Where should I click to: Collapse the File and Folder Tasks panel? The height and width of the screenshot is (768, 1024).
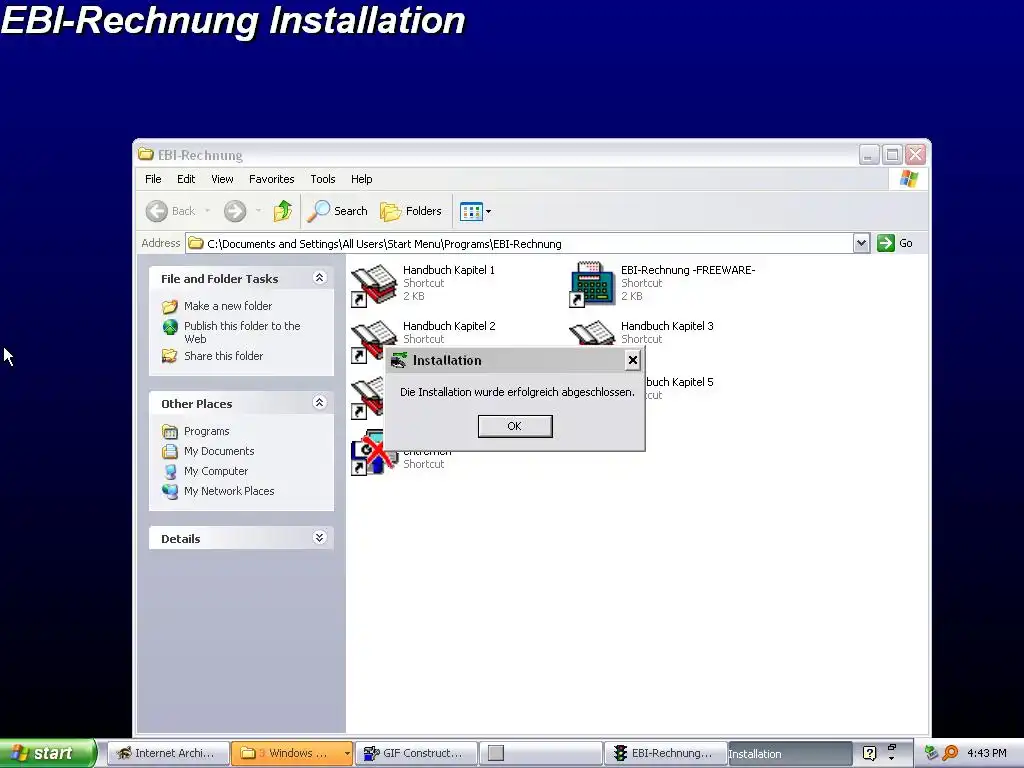[319, 278]
